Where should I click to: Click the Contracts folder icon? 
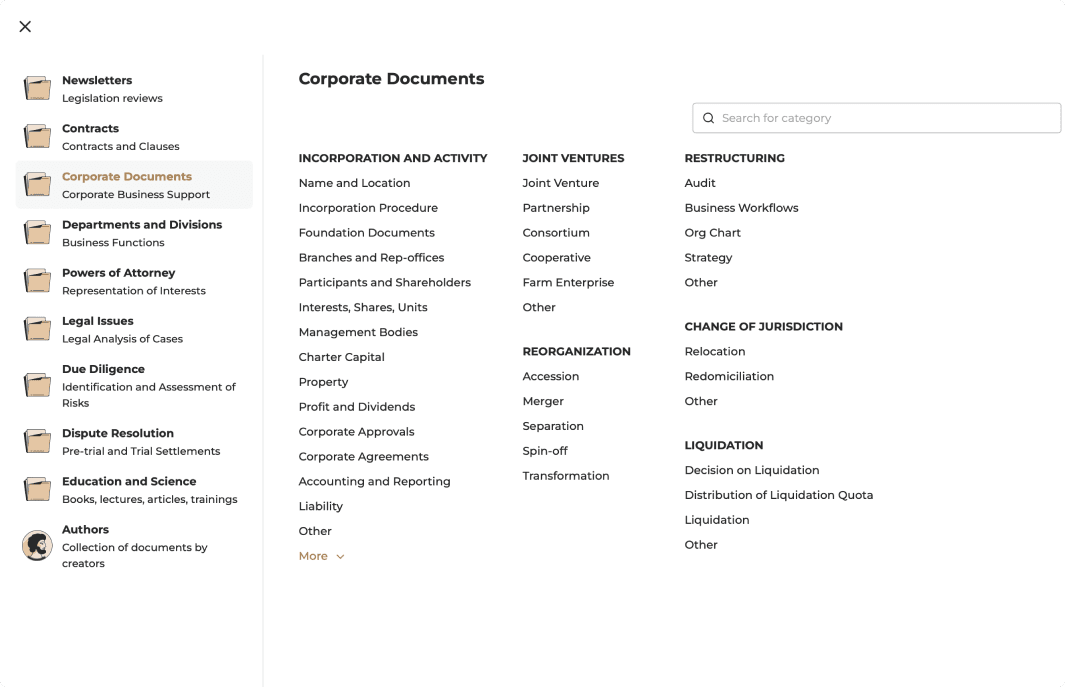click(x=37, y=136)
